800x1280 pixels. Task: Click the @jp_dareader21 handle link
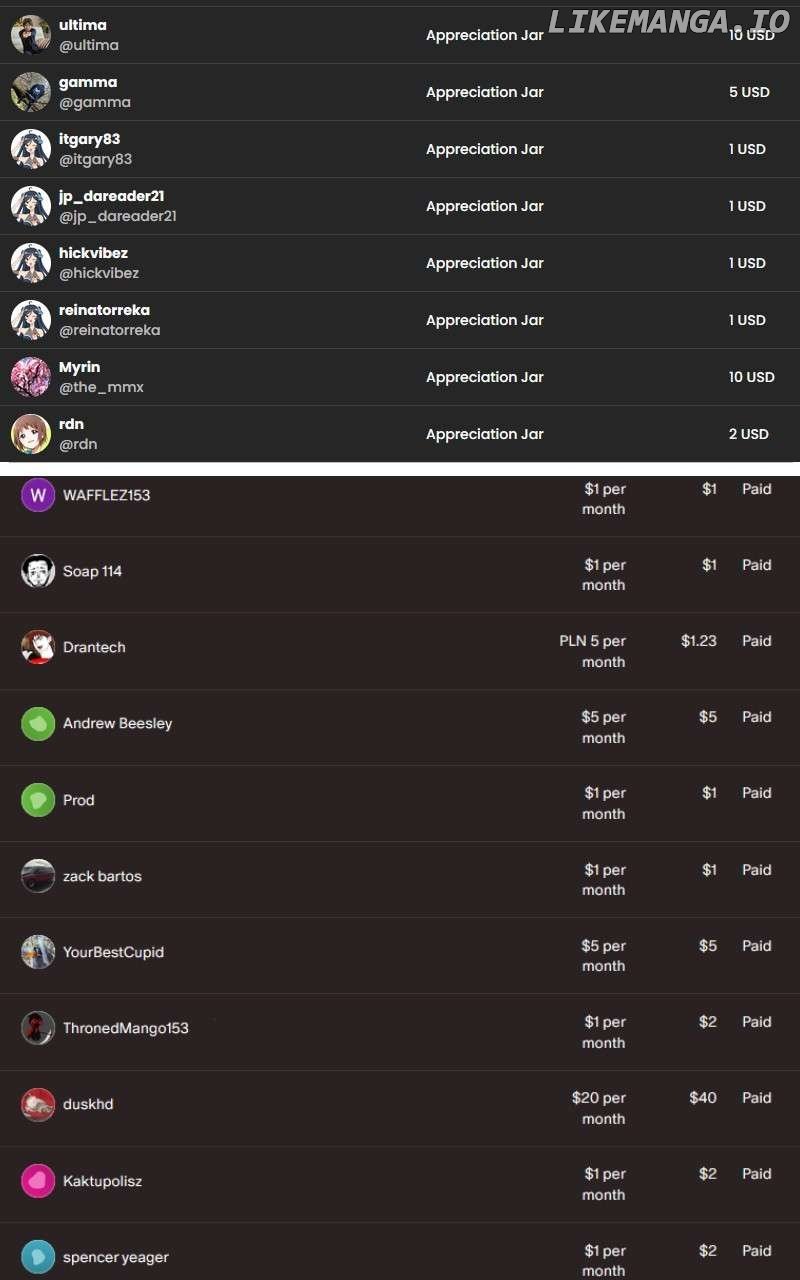(x=118, y=216)
